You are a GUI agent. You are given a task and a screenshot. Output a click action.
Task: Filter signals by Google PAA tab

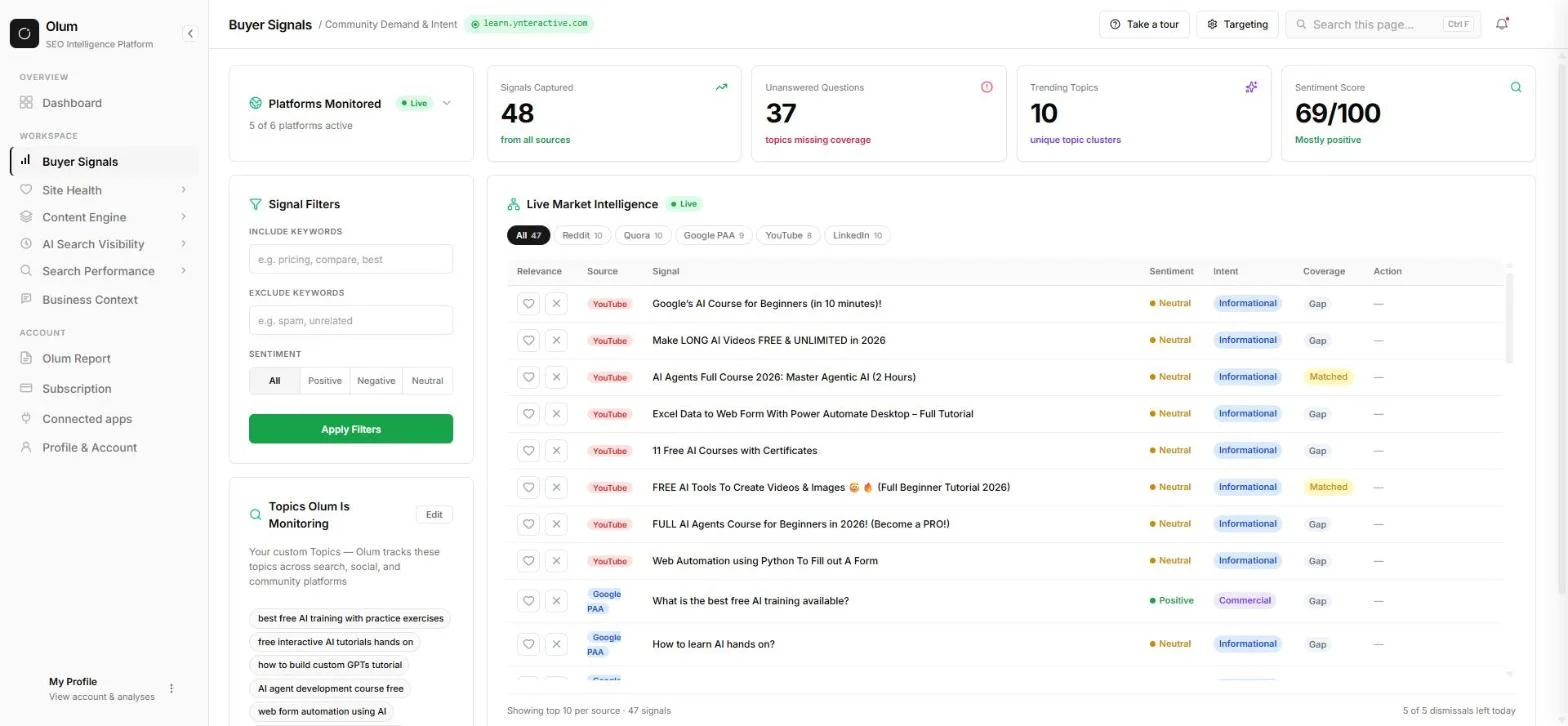pyautogui.click(x=714, y=236)
